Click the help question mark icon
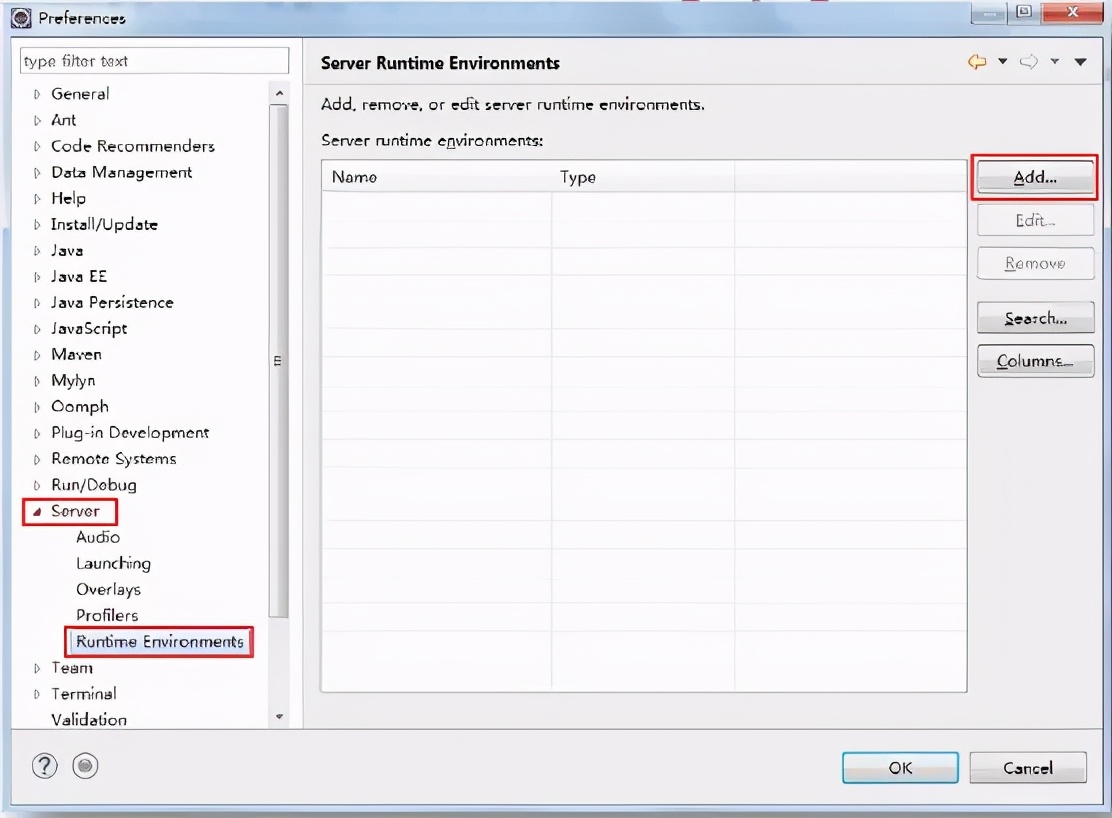The width and height of the screenshot is (1112, 818). click(45, 766)
